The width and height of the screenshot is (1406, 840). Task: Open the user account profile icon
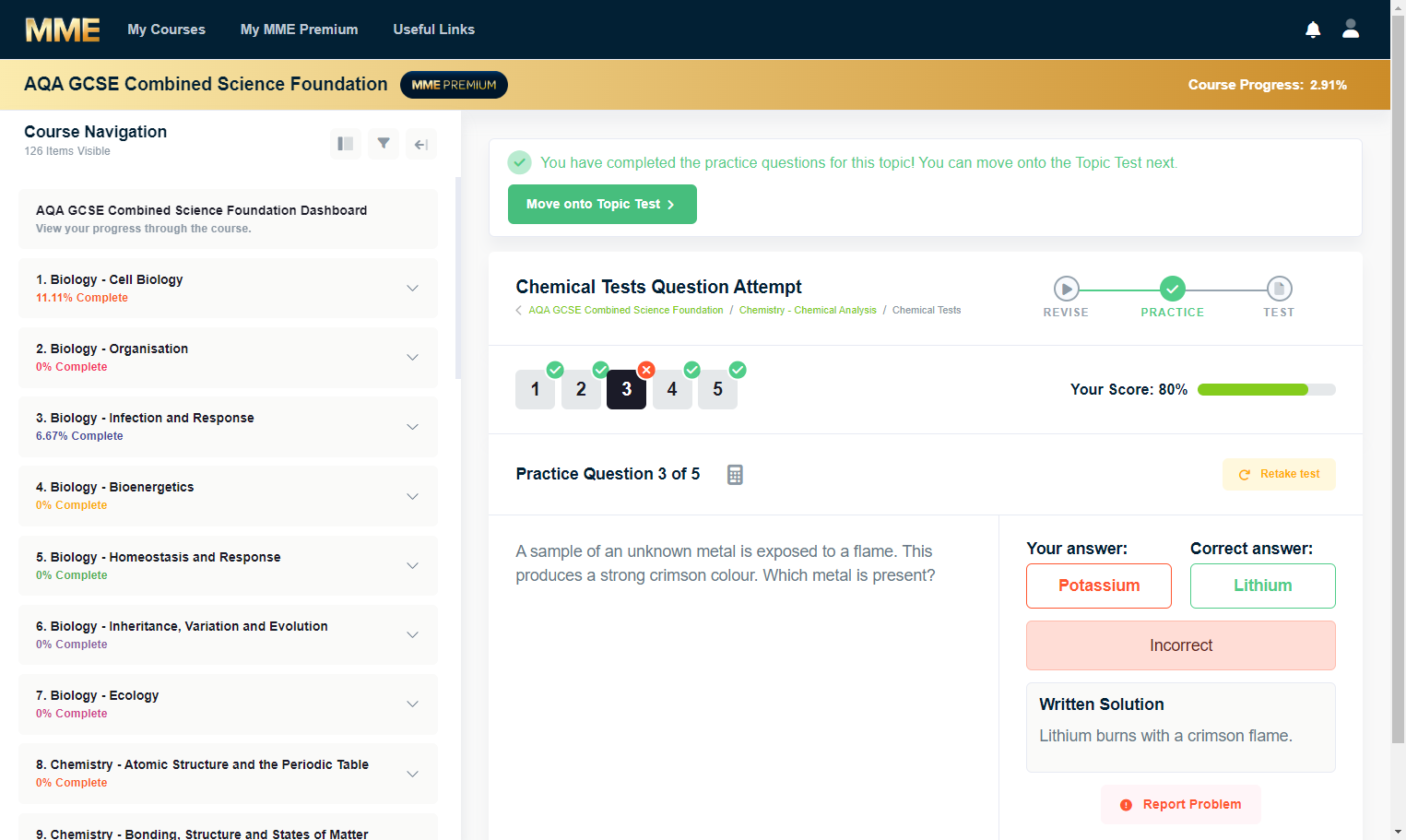[1351, 30]
